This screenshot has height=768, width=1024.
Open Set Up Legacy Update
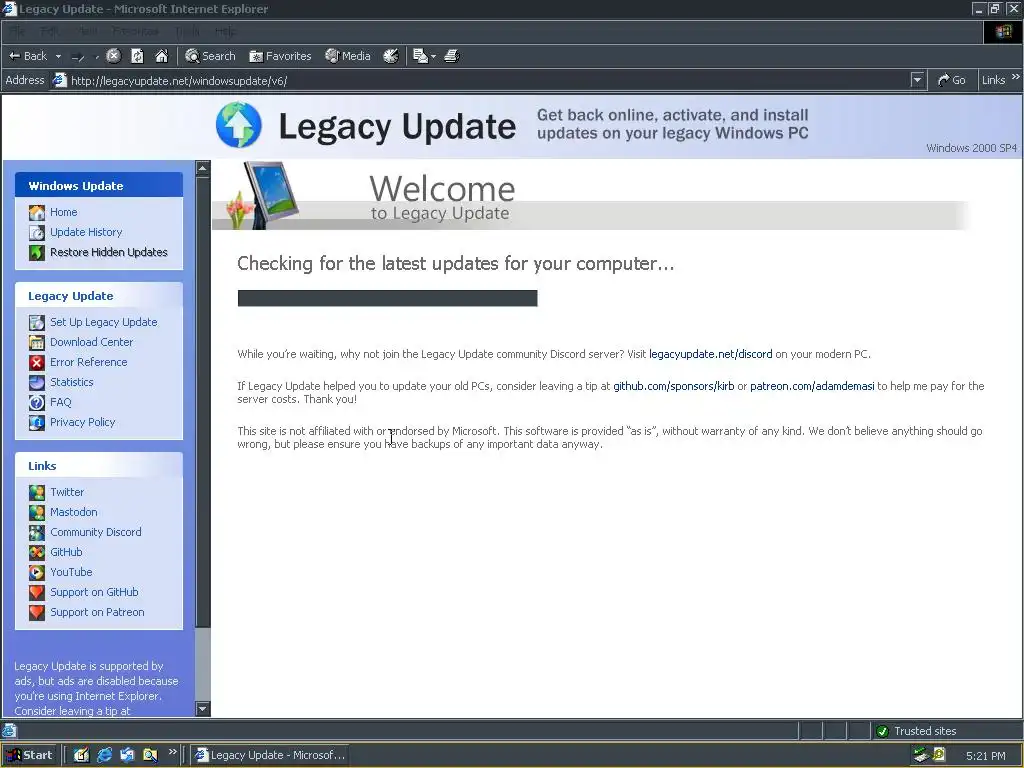(104, 322)
